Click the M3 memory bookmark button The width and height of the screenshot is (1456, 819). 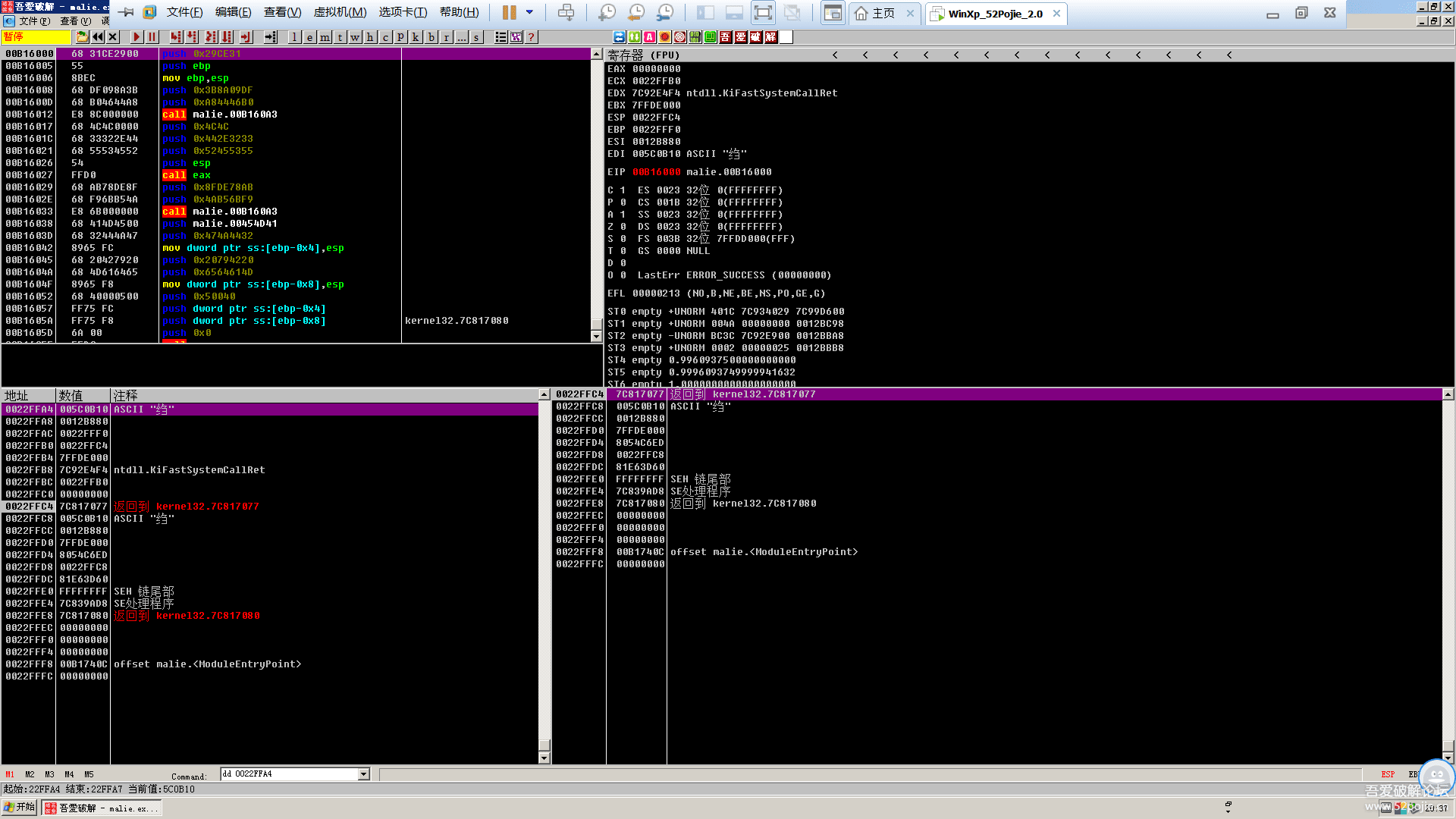(49, 775)
